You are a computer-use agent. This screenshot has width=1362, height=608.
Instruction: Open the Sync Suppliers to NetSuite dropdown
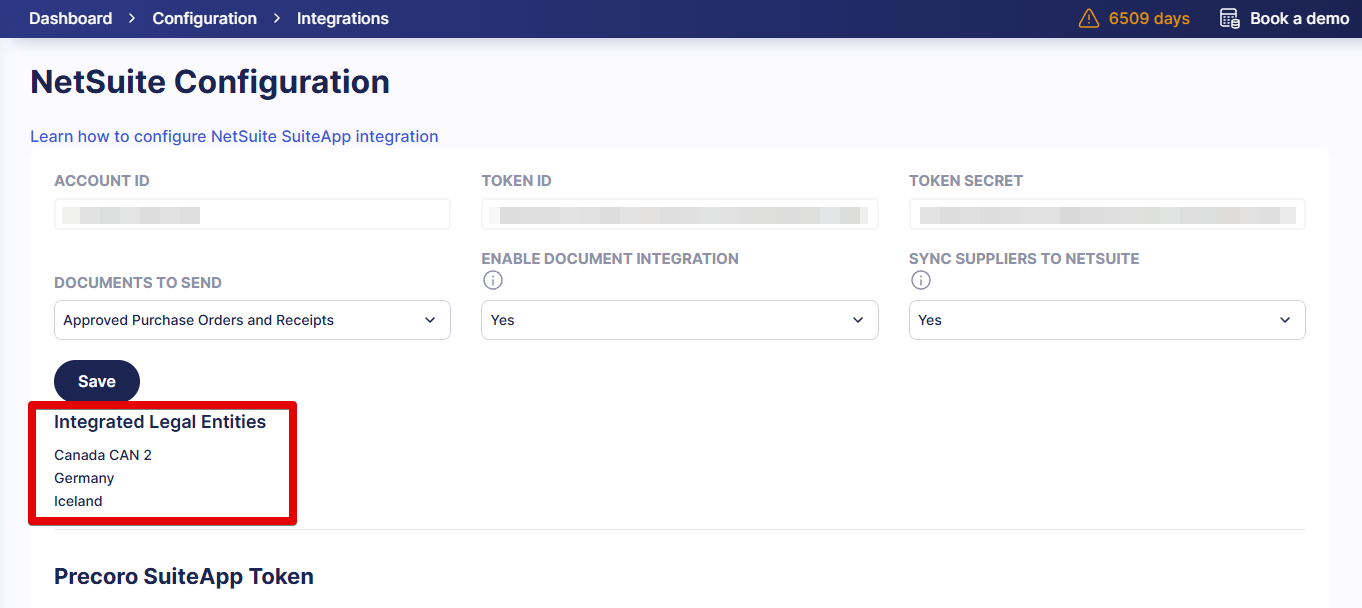pyautogui.click(x=1107, y=320)
